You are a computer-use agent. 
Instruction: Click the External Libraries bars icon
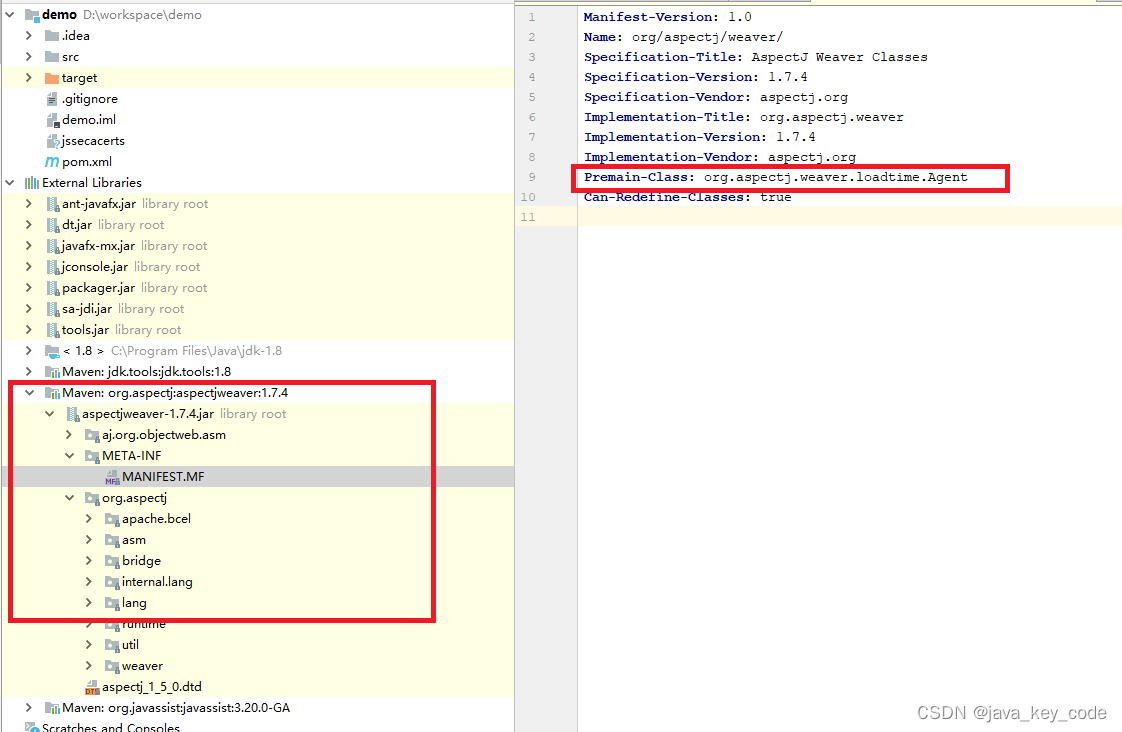[x=31, y=182]
